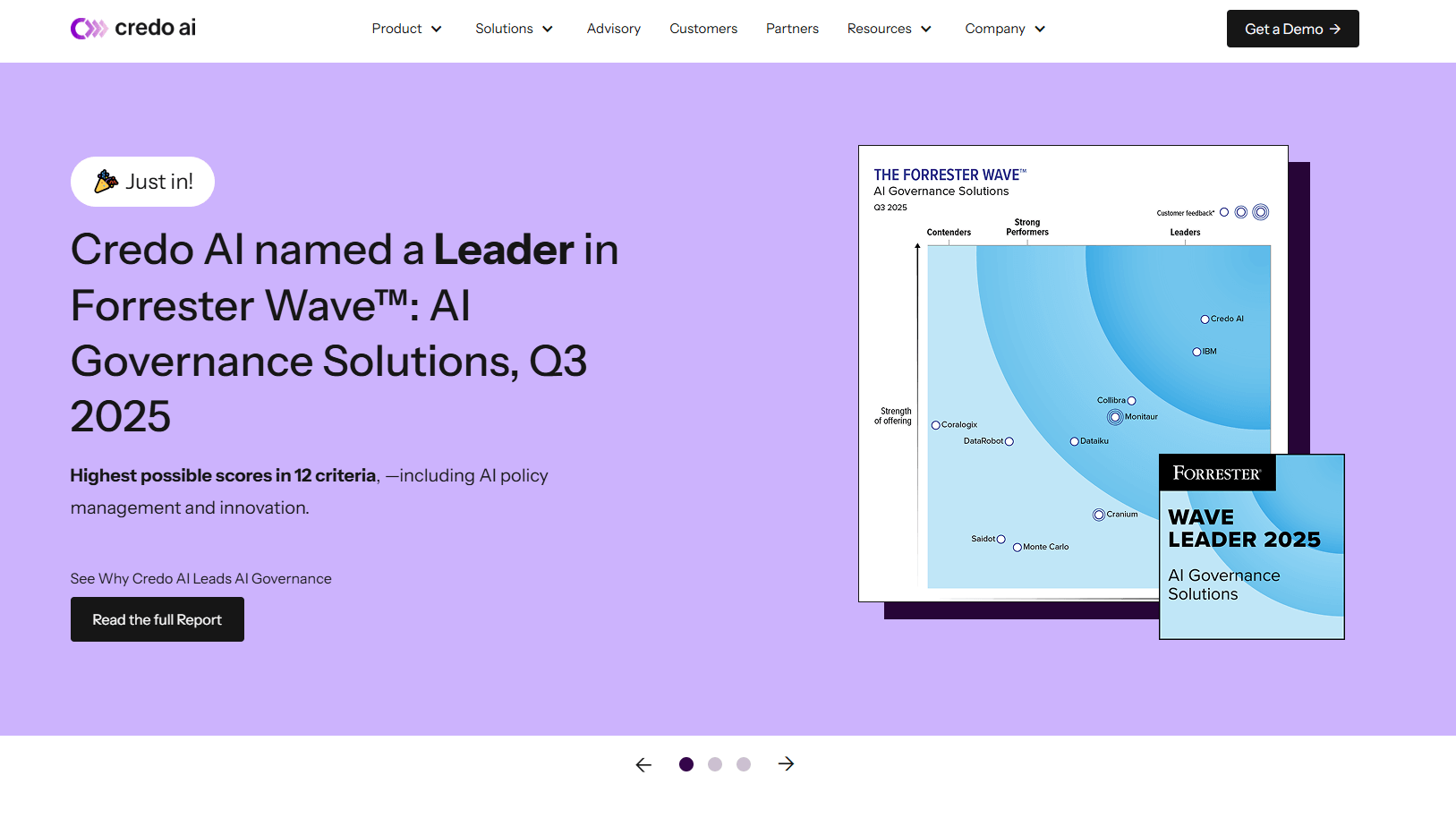Click the Wave Leader 2025 badge
Screen dimensions: 1456x818
coord(1250,546)
